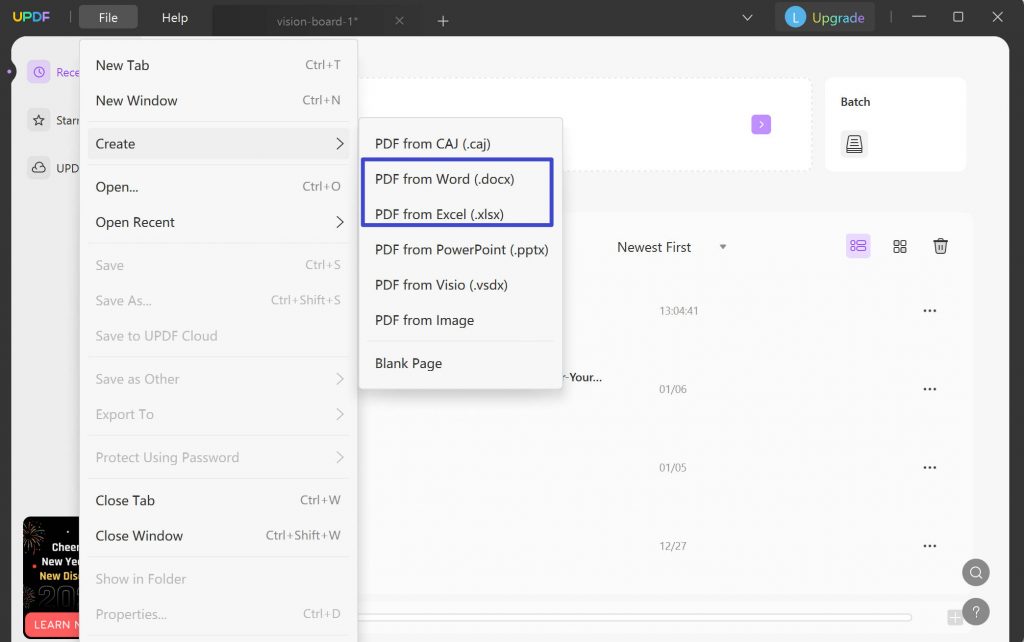Click the trash delete icon
The width and height of the screenshot is (1024, 642).
940,246
